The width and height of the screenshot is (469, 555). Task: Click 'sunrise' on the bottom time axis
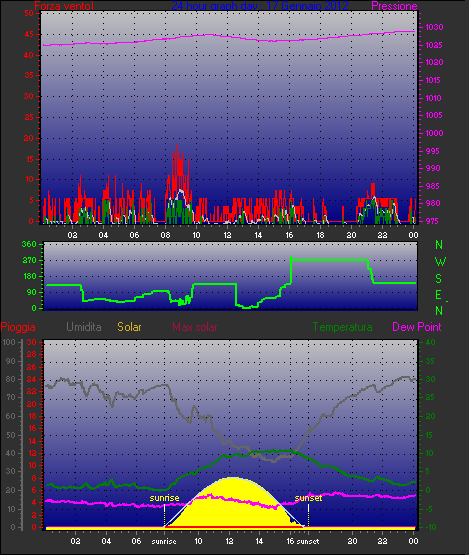(x=164, y=542)
